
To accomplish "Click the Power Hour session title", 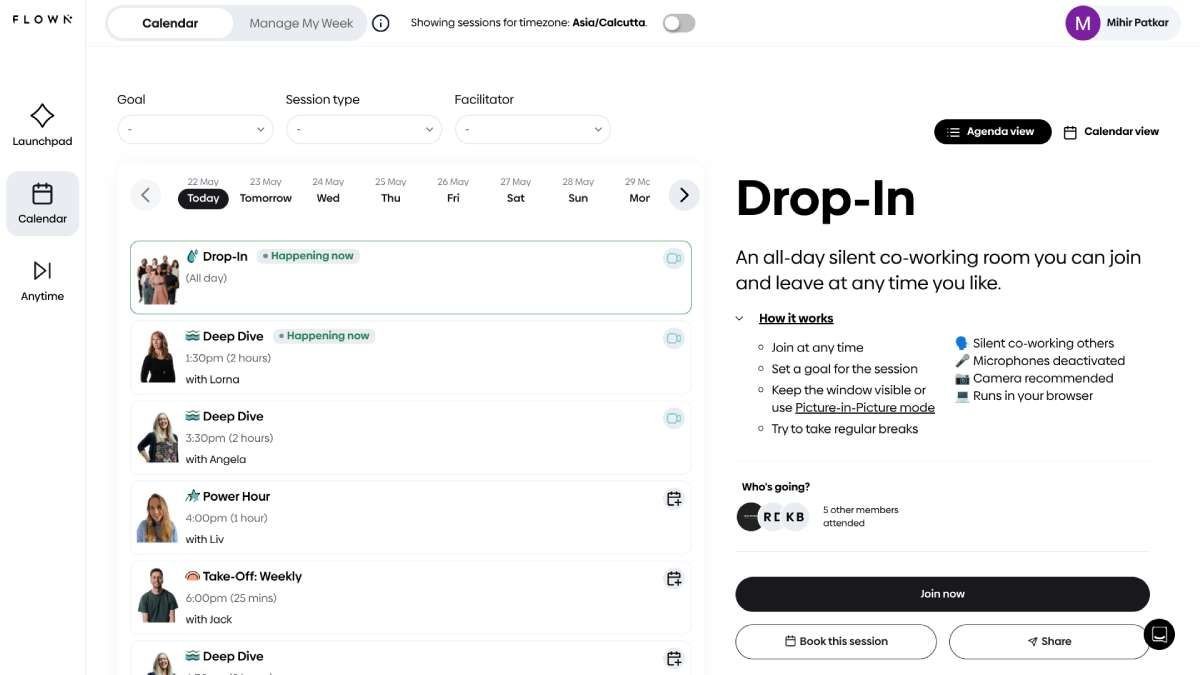I will (x=236, y=496).
